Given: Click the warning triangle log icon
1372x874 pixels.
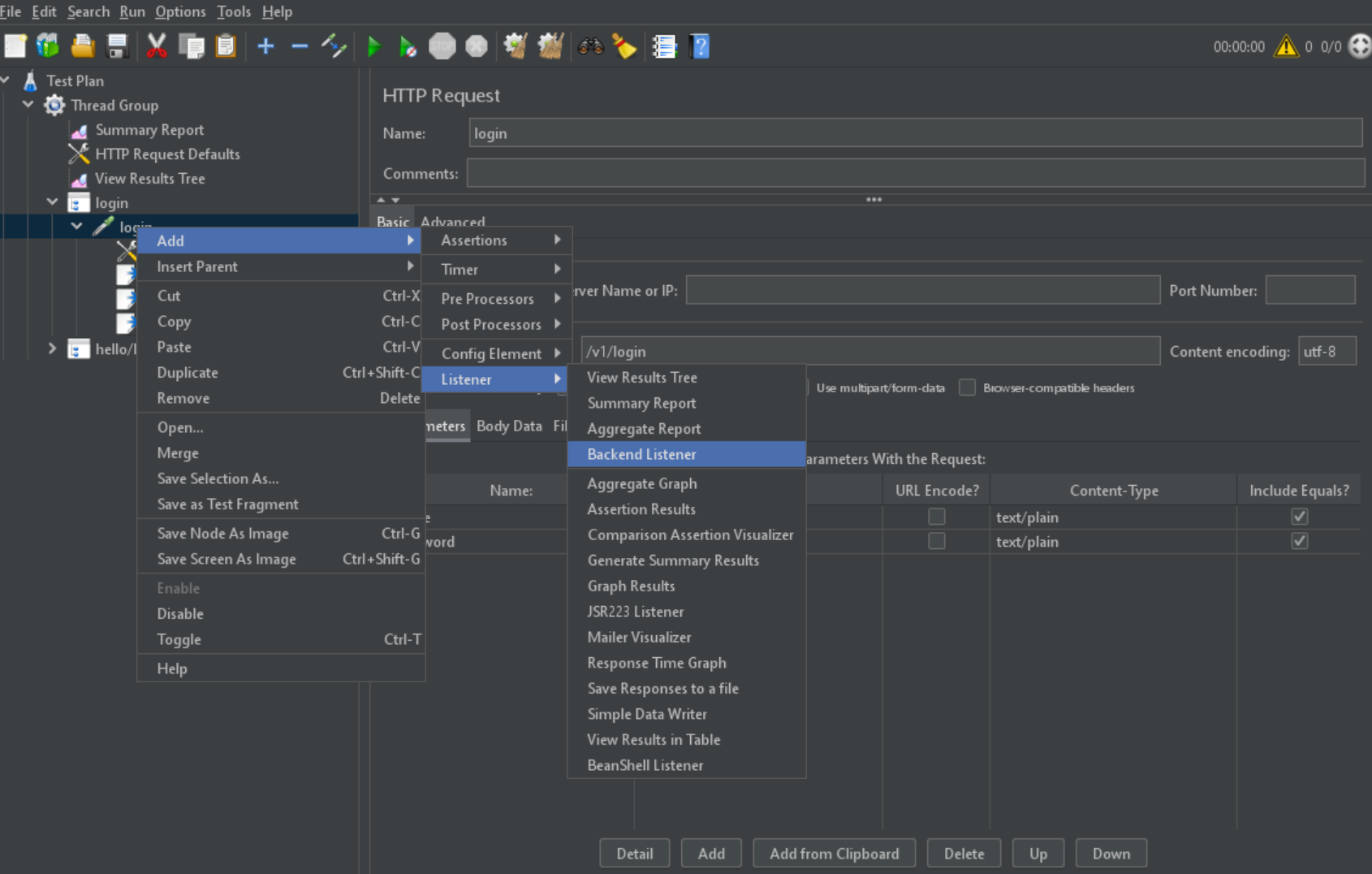Looking at the screenshot, I should click(1286, 46).
